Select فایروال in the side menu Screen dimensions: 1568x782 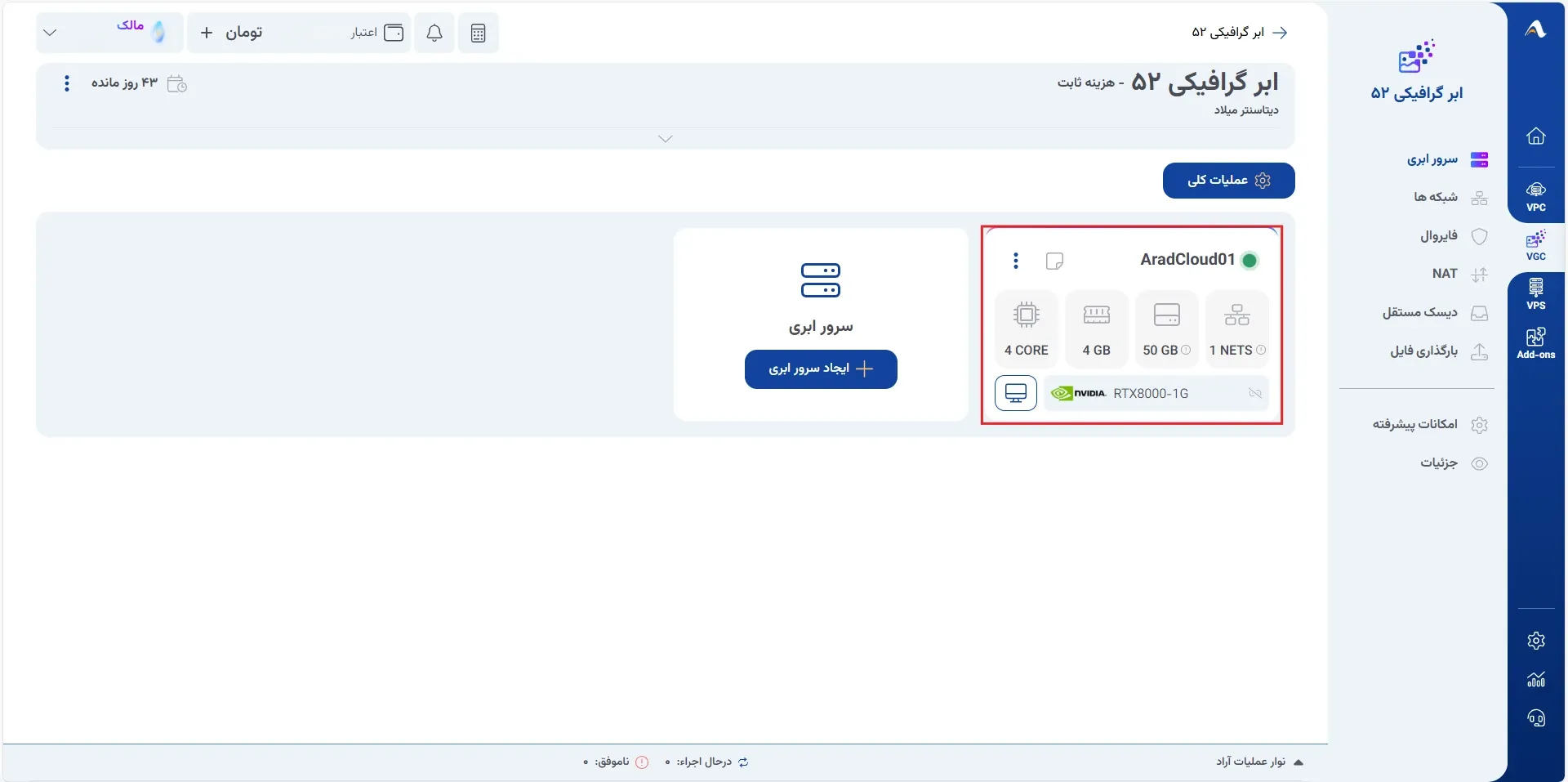(x=1454, y=235)
